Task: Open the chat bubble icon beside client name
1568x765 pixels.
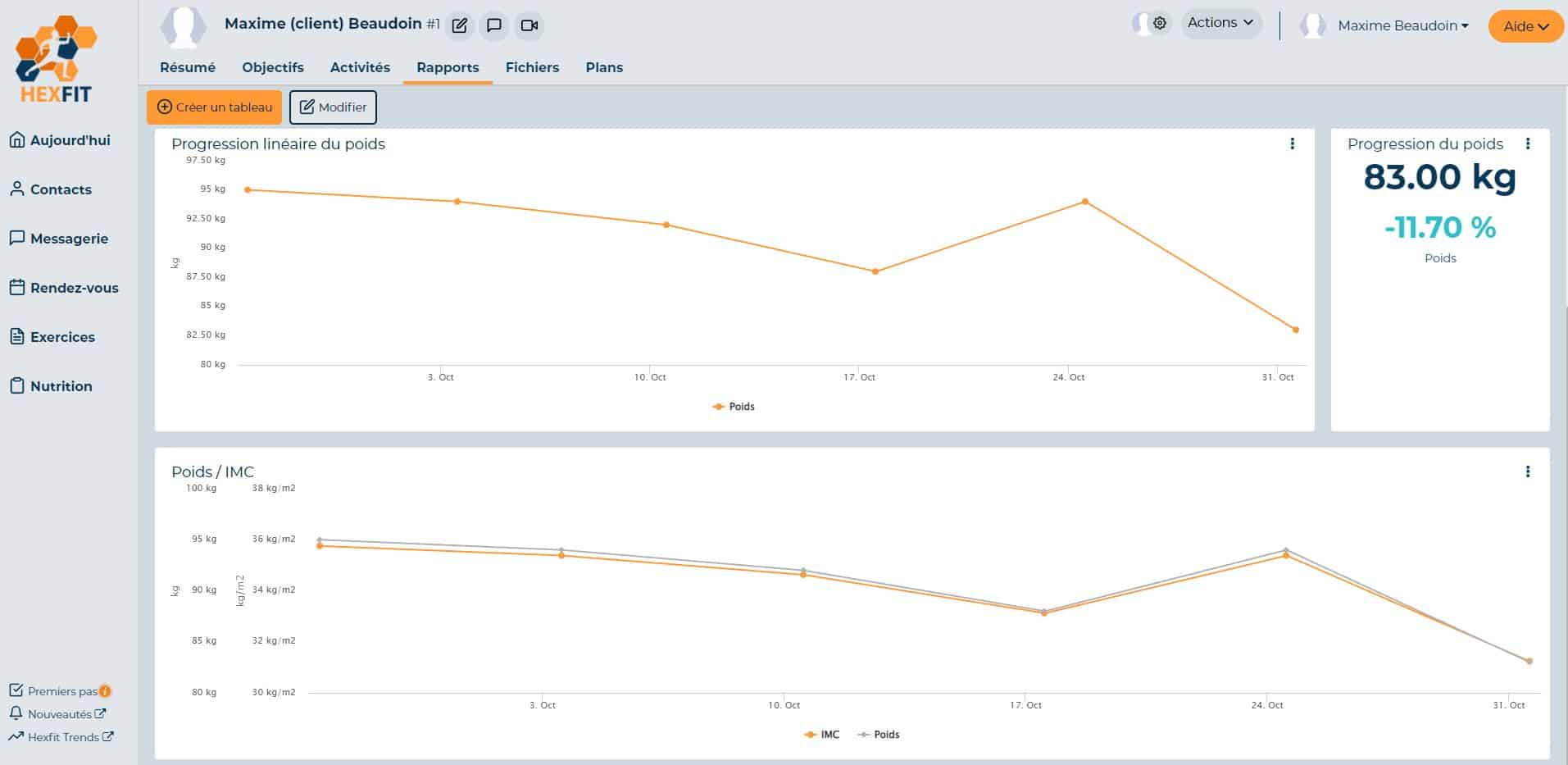Action: (x=494, y=25)
